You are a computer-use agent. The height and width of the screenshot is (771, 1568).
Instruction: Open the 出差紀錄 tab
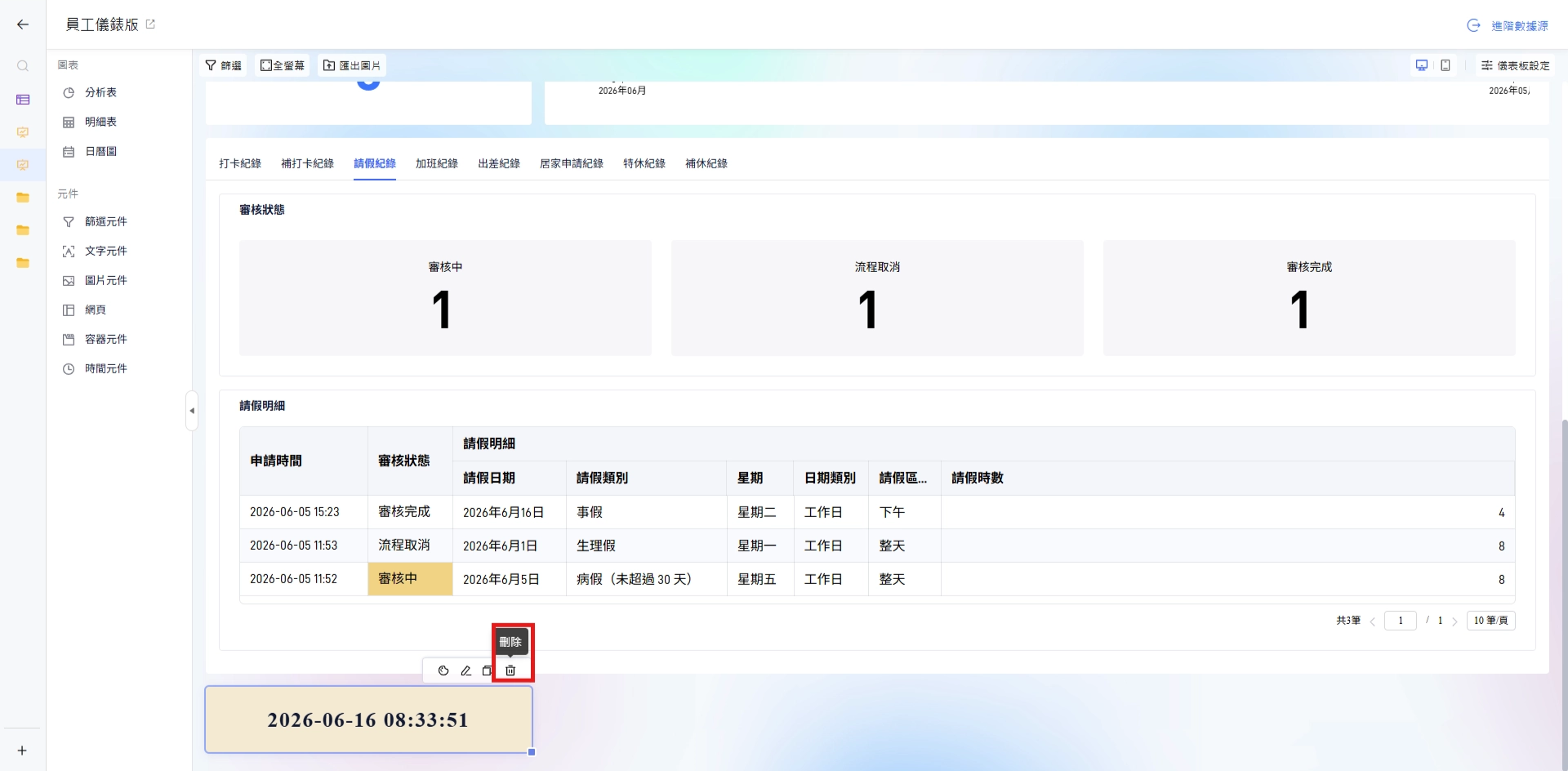click(499, 163)
